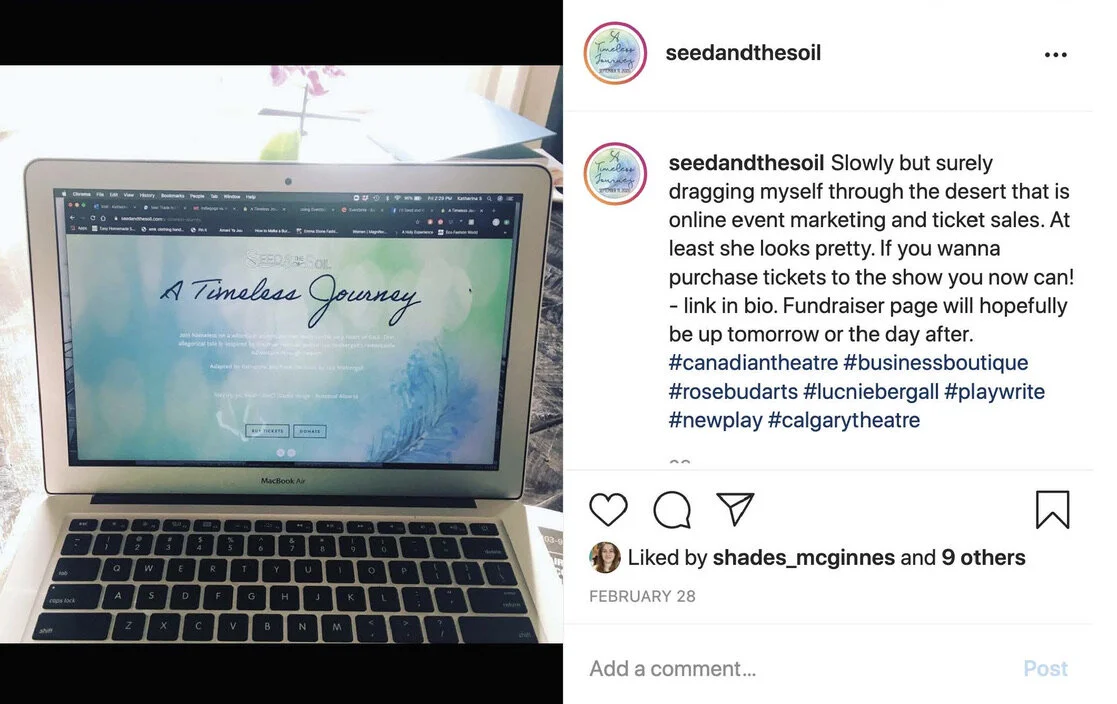Viewport: 1117px width, 704px height.
Task: Open the seedandthesoil username in header
Action: point(743,53)
